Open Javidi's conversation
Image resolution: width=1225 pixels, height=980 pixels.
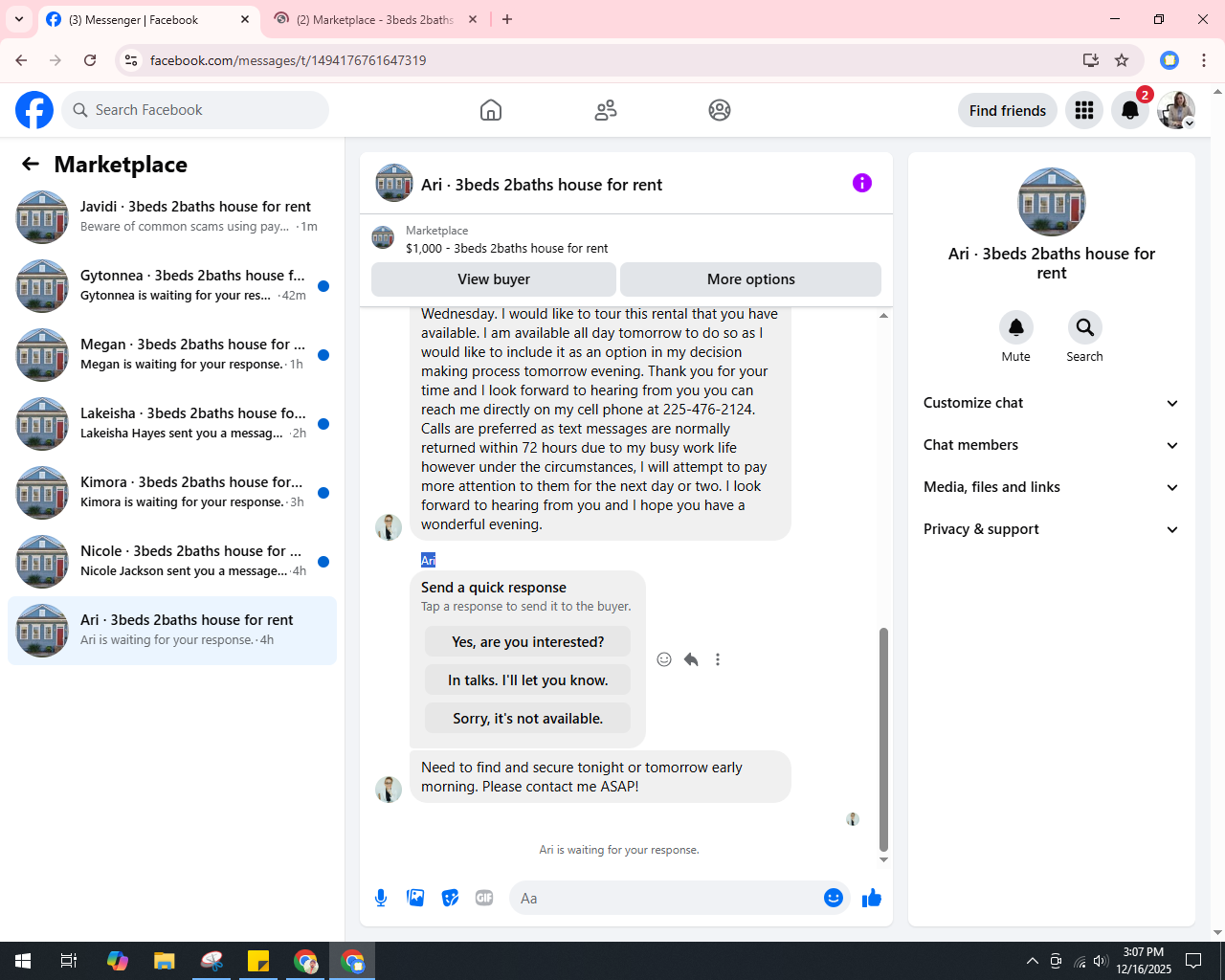tap(172, 217)
